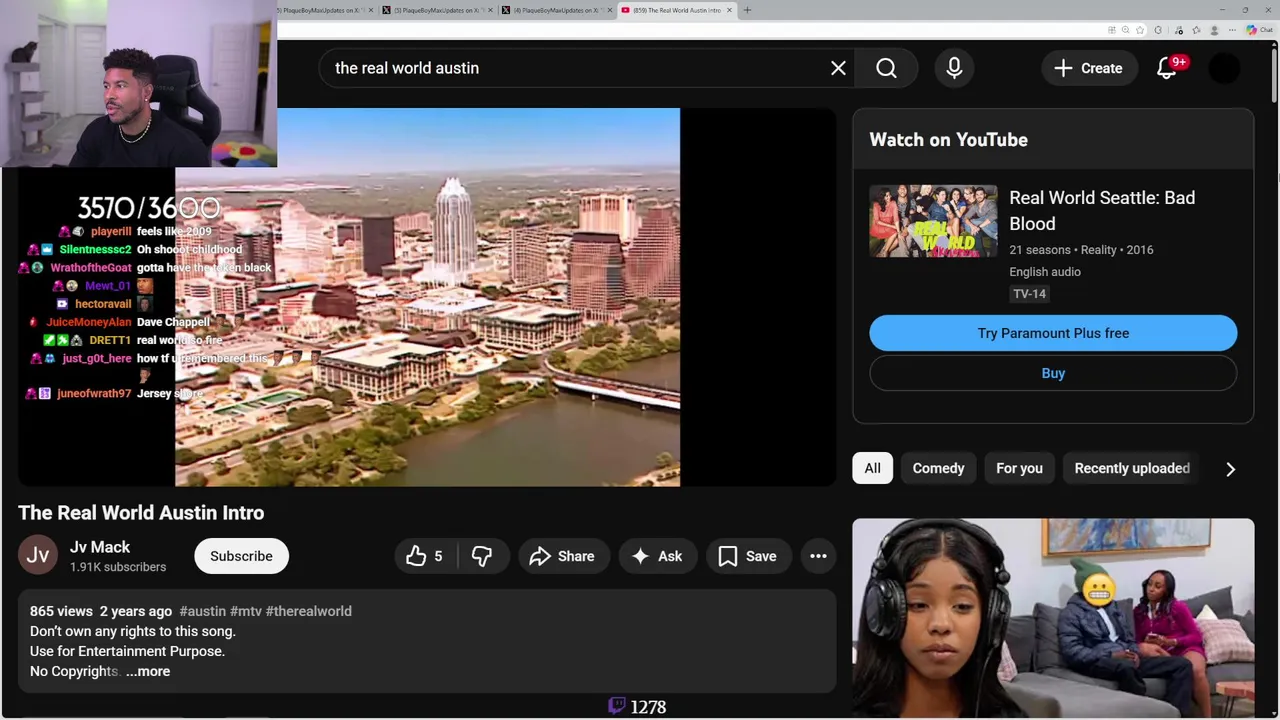The width and height of the screenshot is (1280, 720).
Task: Open Jv Mack channel avatar
Action: coord(38,556)
